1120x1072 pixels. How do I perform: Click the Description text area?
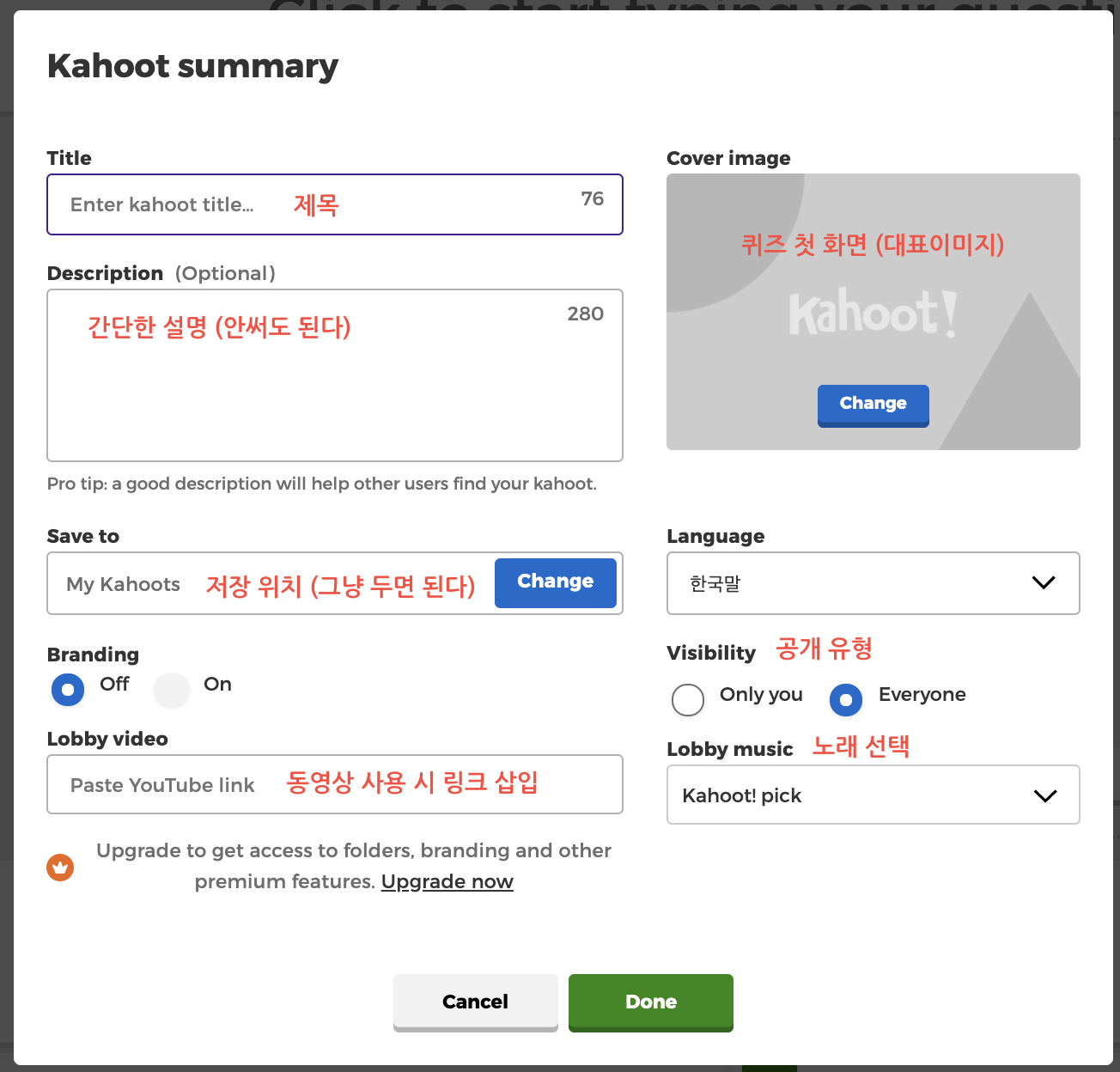tap(335, 375)
